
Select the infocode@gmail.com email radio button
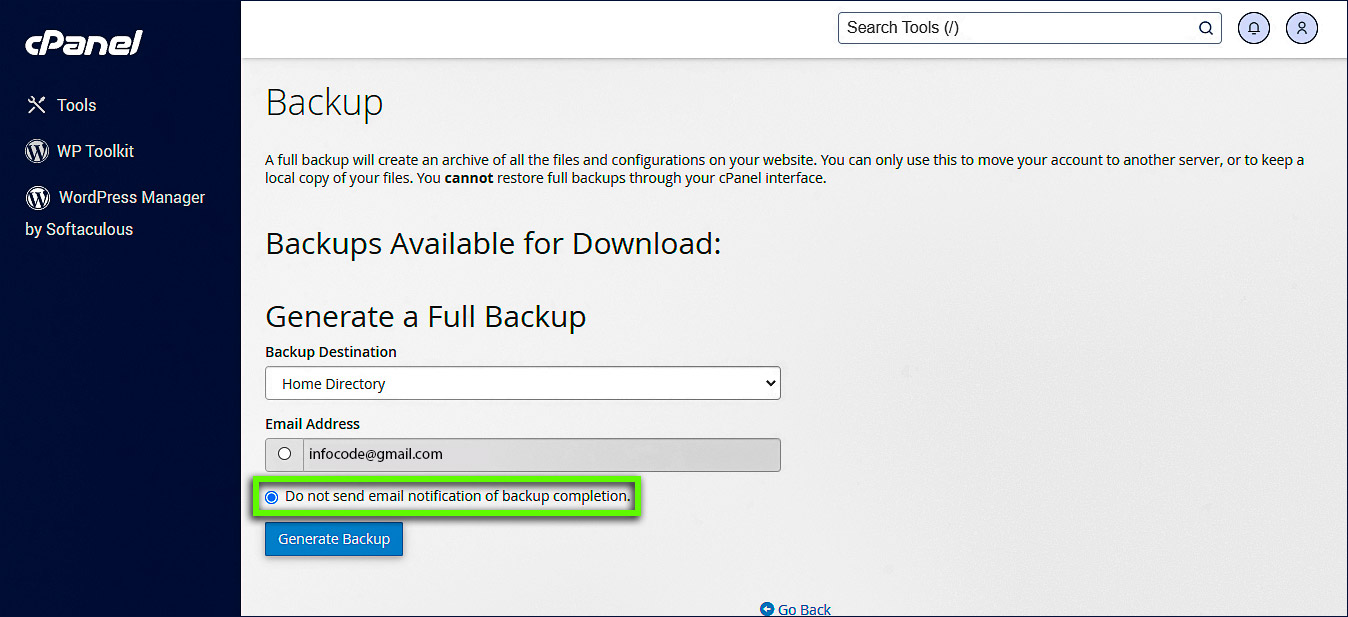pos(285,454)
